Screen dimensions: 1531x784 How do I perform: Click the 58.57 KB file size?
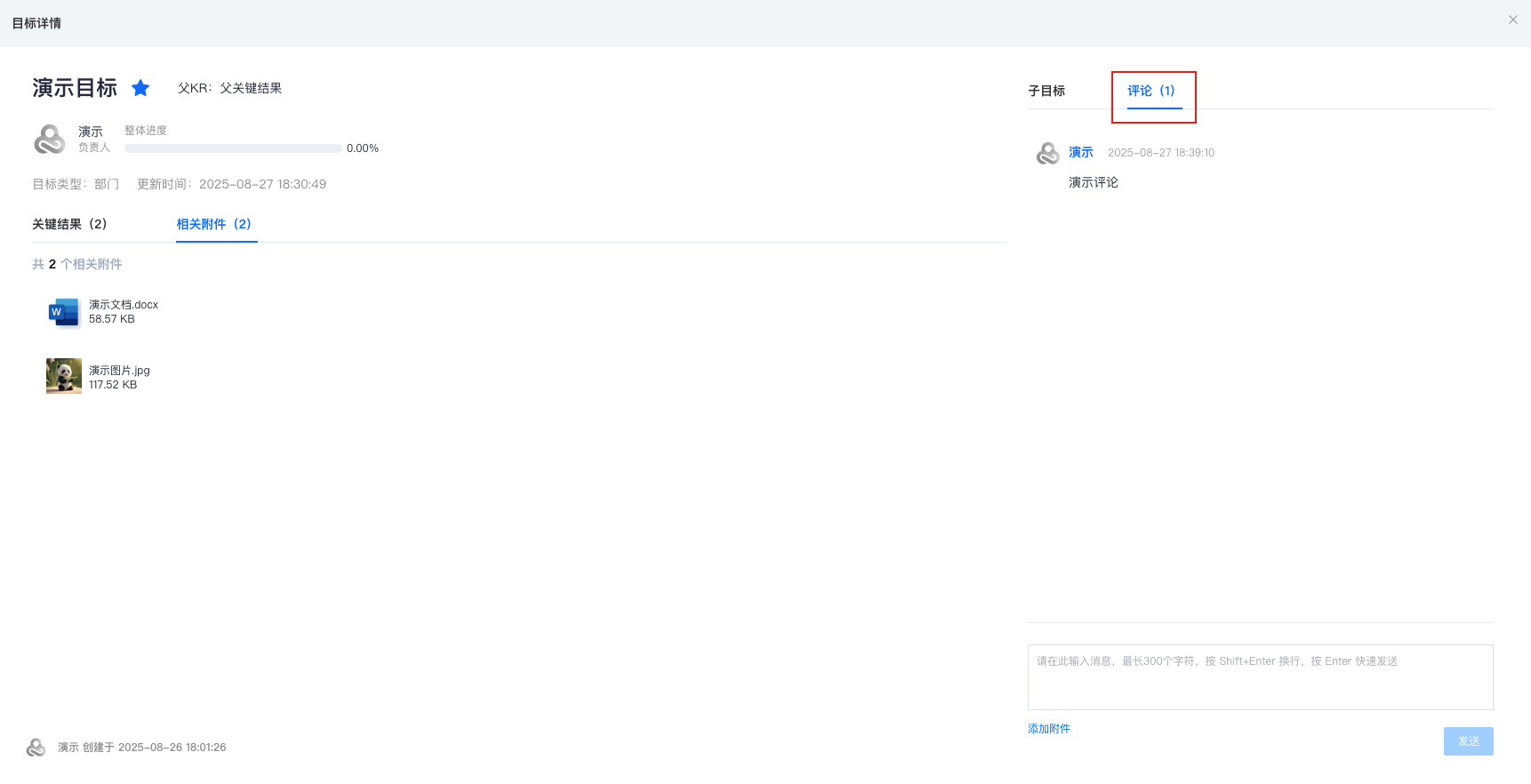tap(112, 319)
